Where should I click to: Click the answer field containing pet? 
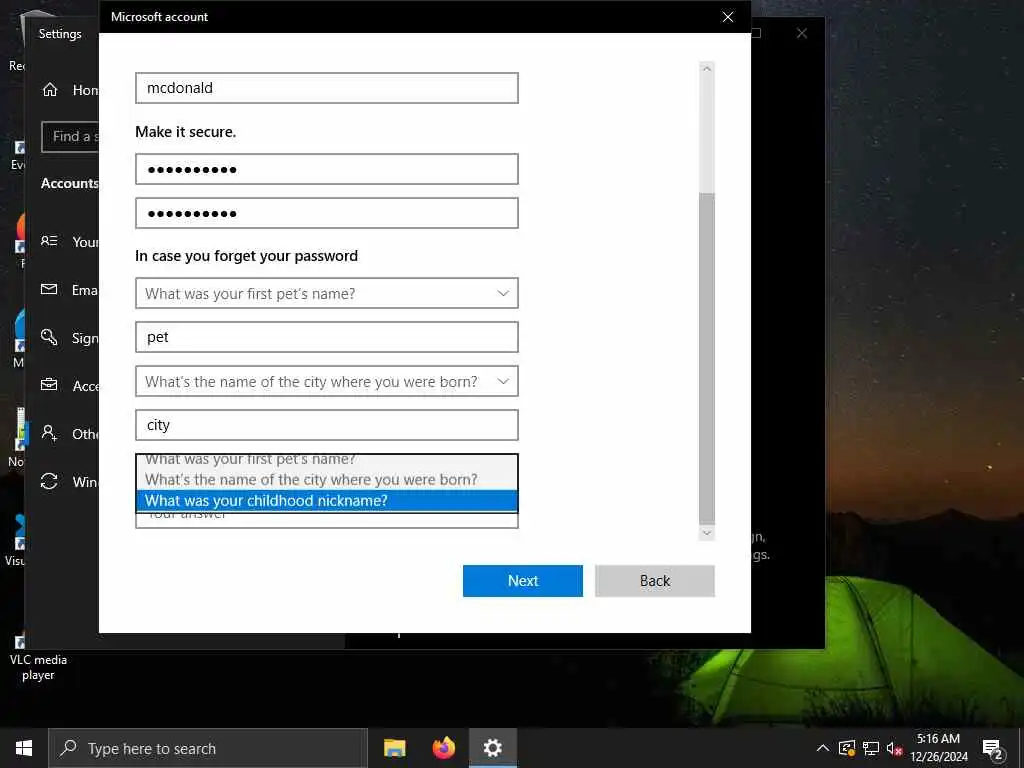coord(327,337)
